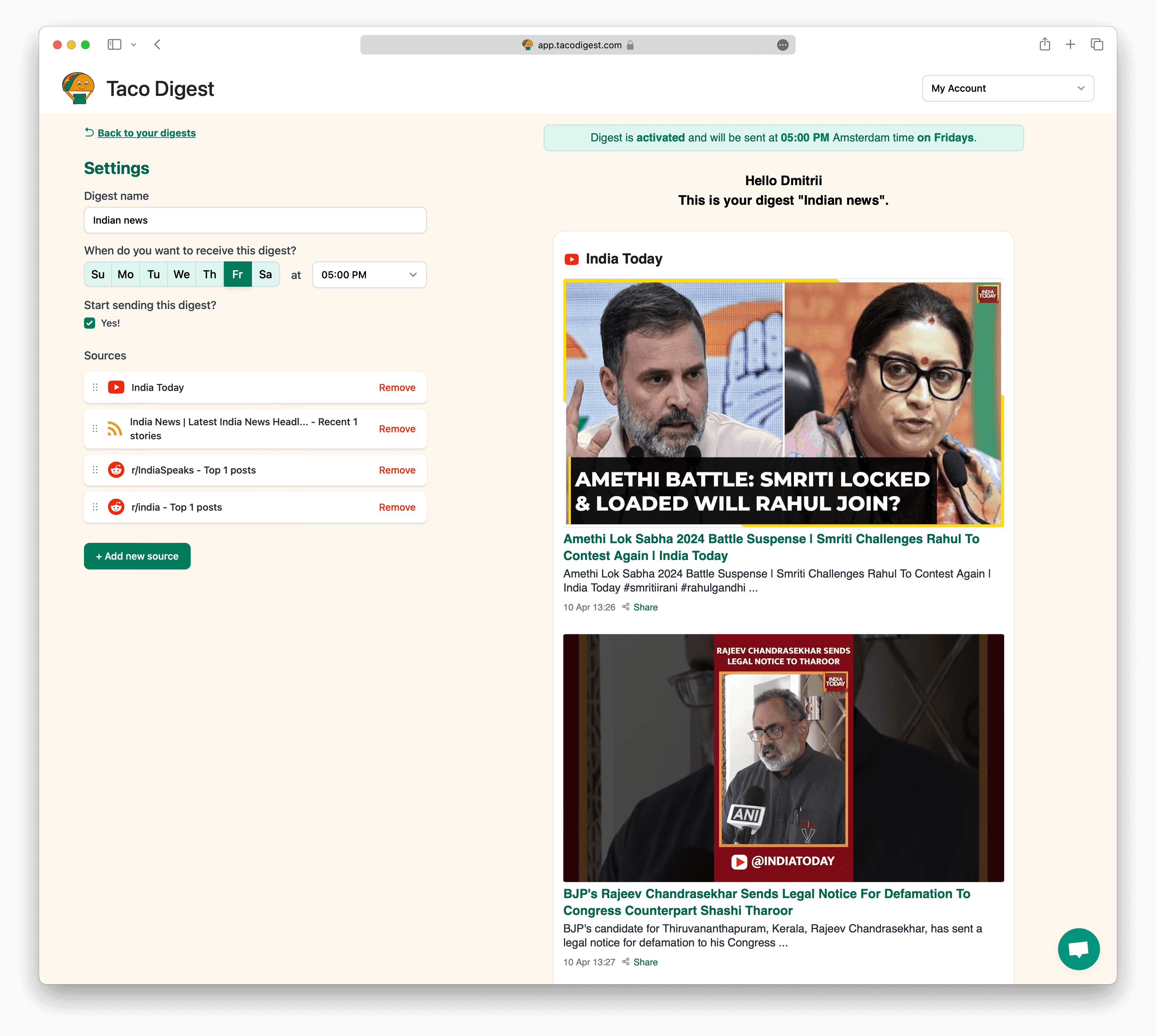
Task: Toggle Thursday delivery day
Action: (x=209, y=275)
